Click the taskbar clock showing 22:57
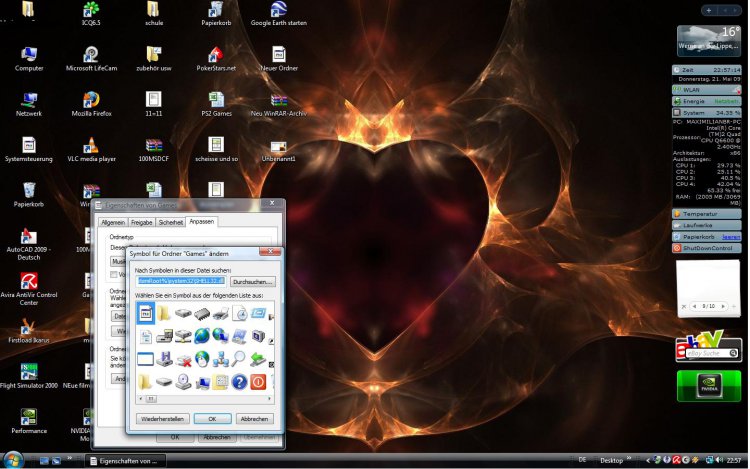Viewport: 750px width, 469px height. click(x=734, y=460)
